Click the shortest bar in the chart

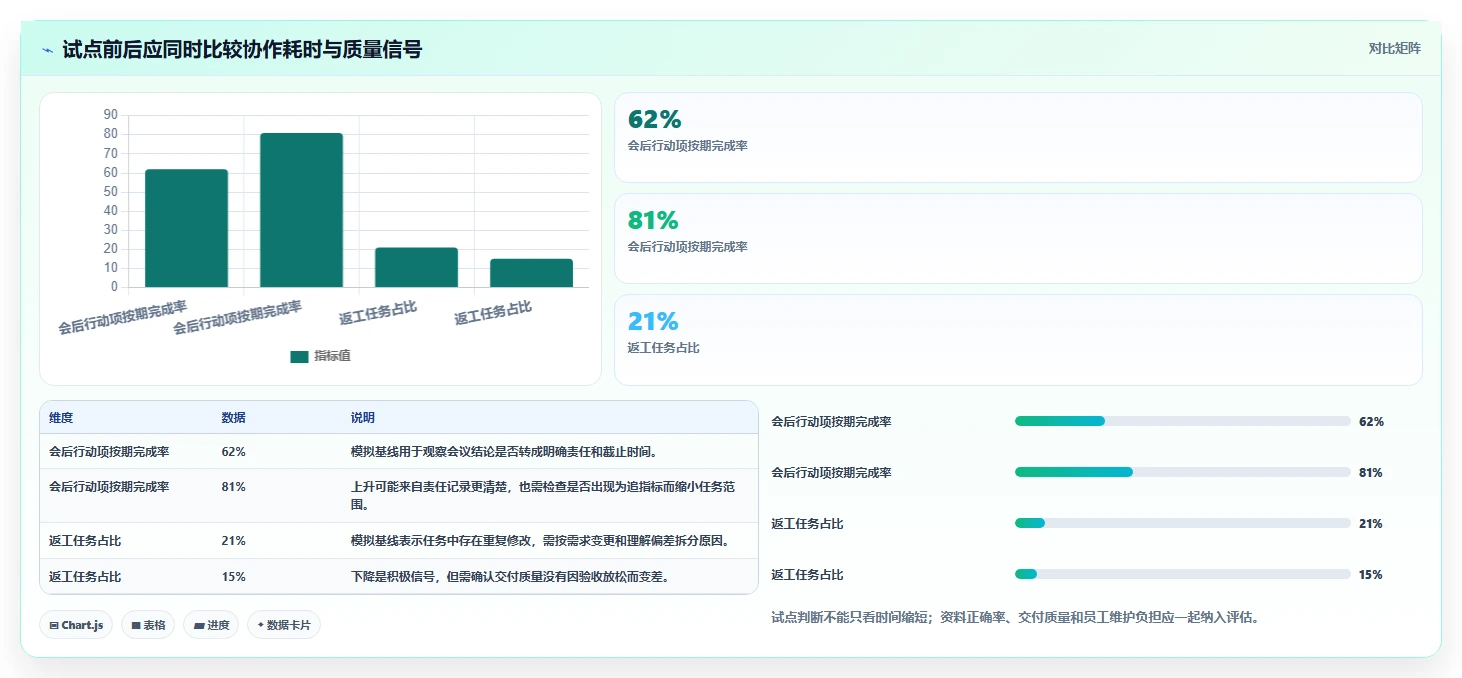pyautogui.click(x=531, y=273)
